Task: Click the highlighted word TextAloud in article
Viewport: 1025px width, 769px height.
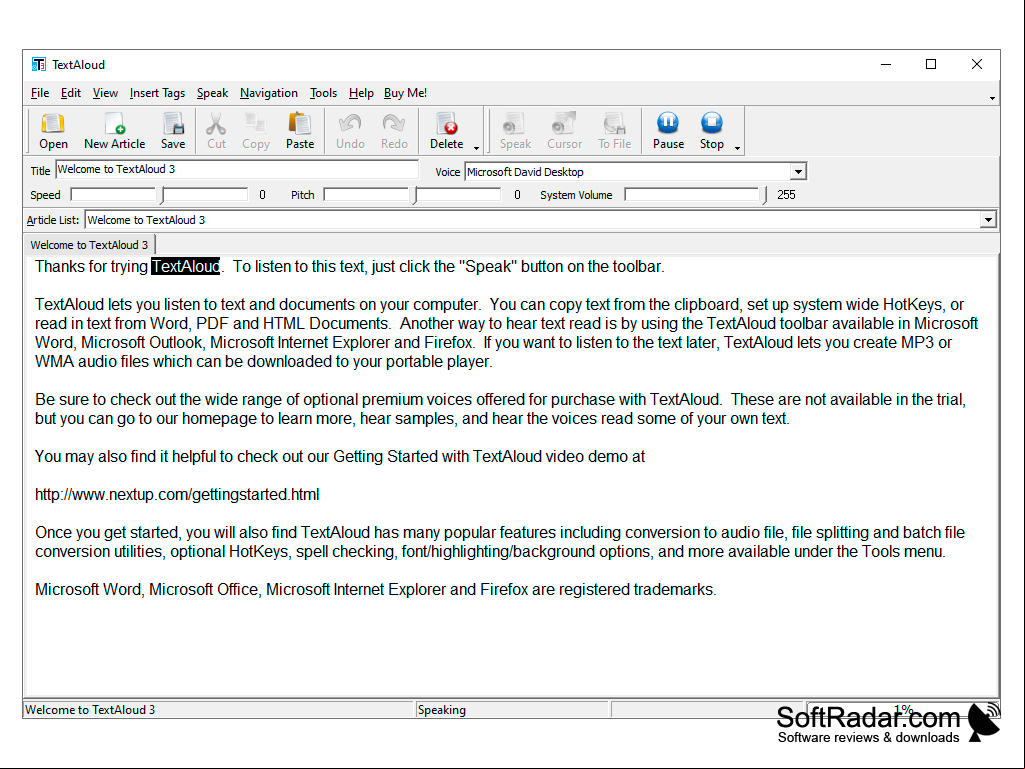Action: 186,266
